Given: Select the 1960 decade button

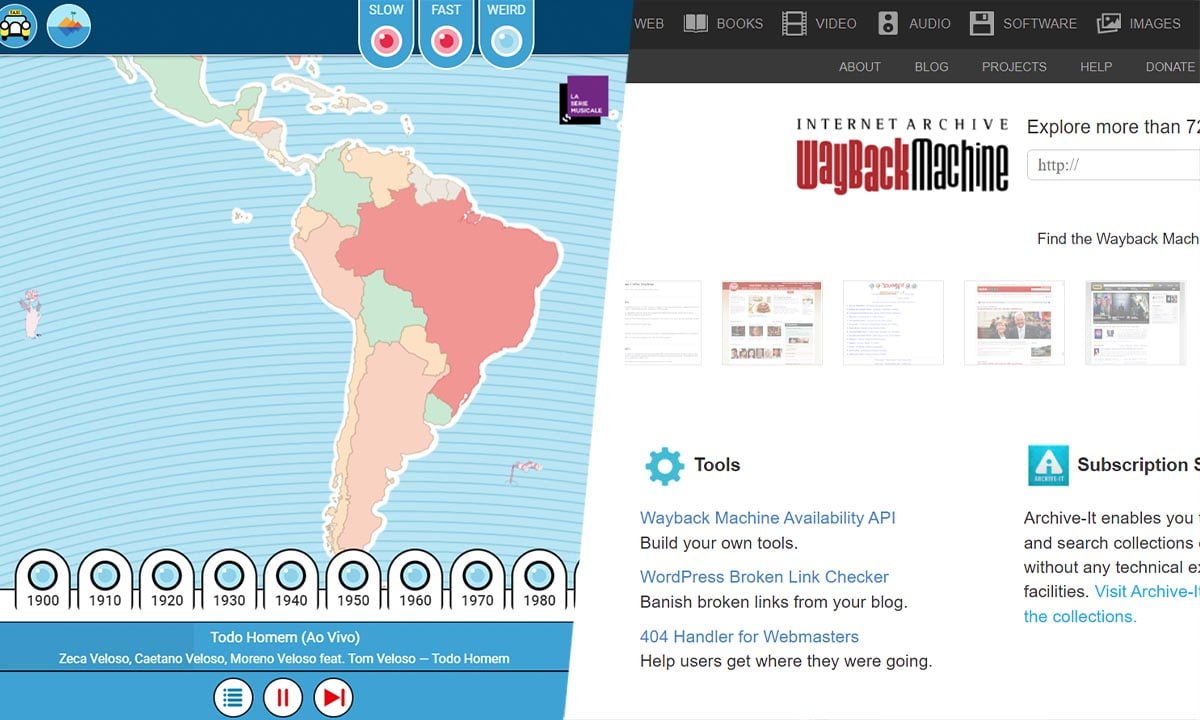Looking at the screenshot, I should [x=415, y=580].
